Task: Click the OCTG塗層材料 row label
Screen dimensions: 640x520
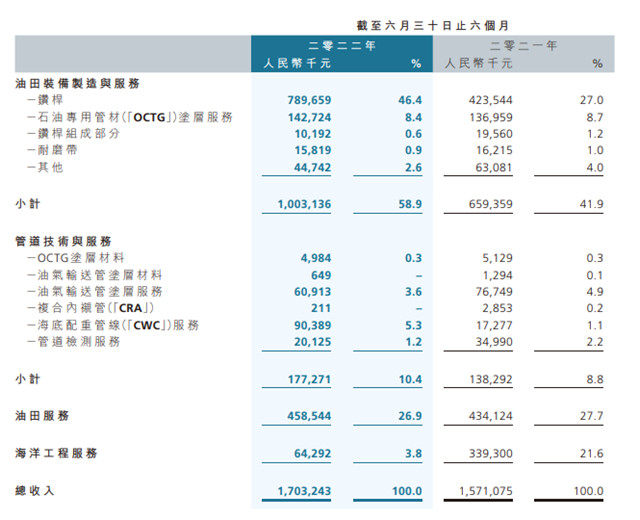Action: click(x=76, y=258)
